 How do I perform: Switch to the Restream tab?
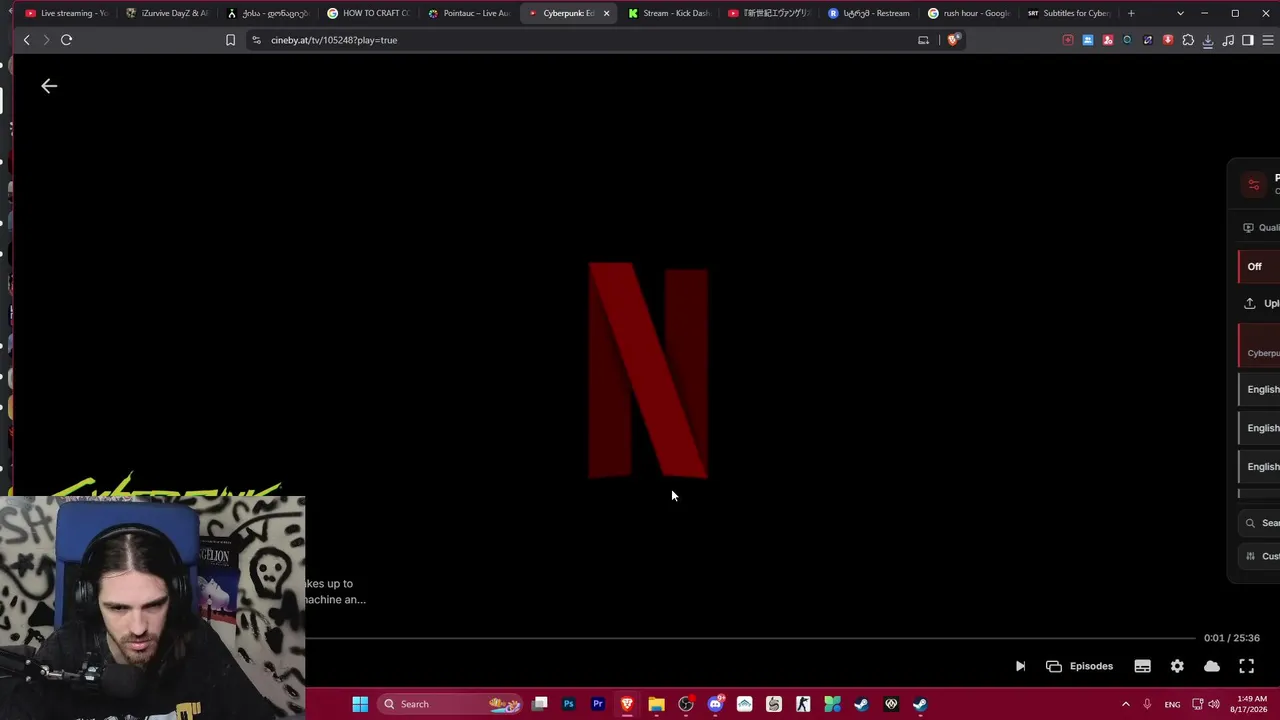[869, 13]
